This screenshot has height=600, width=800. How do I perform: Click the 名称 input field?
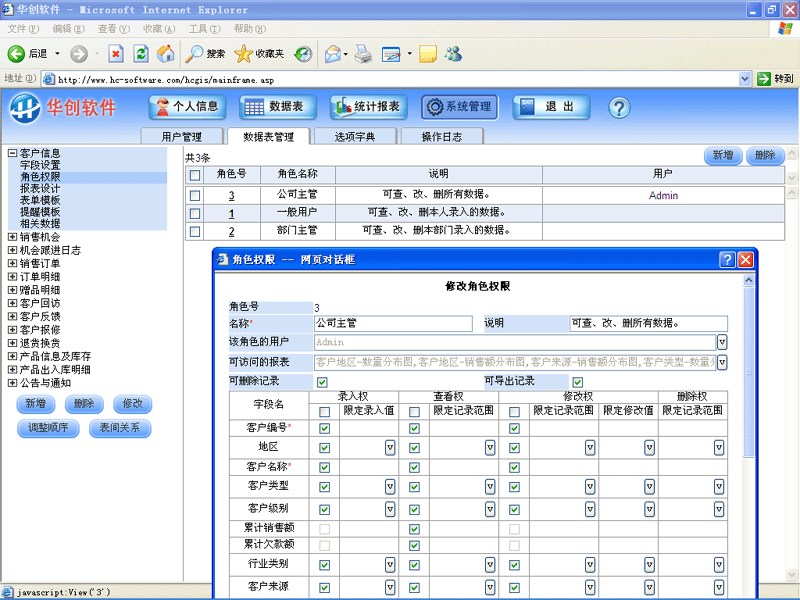coord(392,324)
